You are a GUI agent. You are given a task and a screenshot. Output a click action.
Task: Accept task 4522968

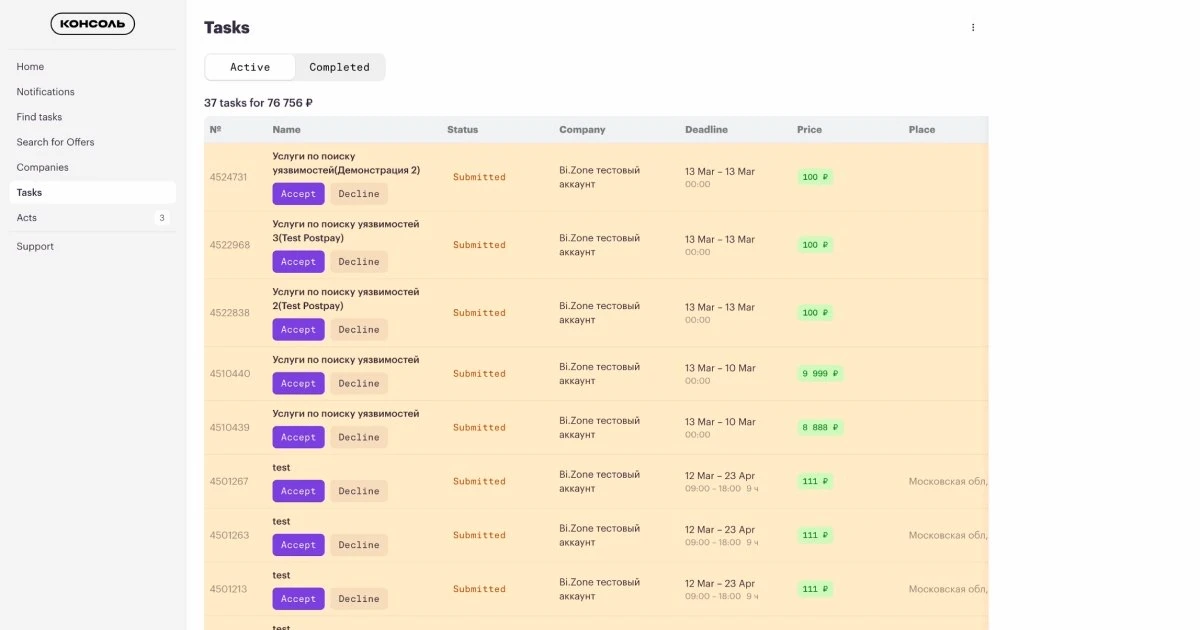coord(298,262)
